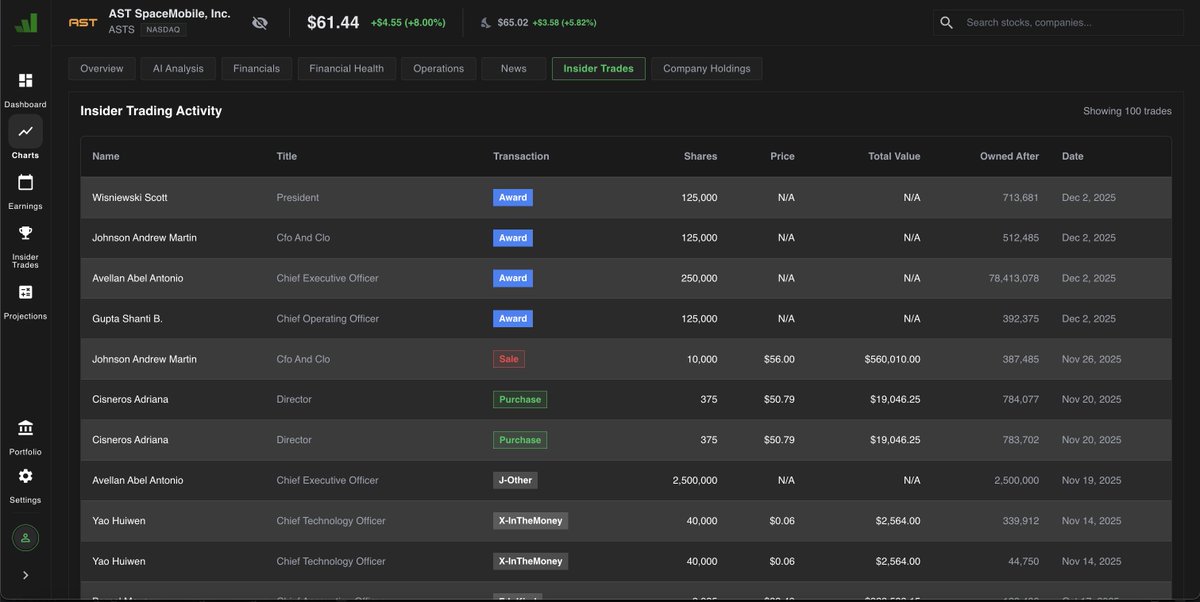Click the user profile avatar icon
This screenshot has height=602, width=1200.
[x=25, y=538]
